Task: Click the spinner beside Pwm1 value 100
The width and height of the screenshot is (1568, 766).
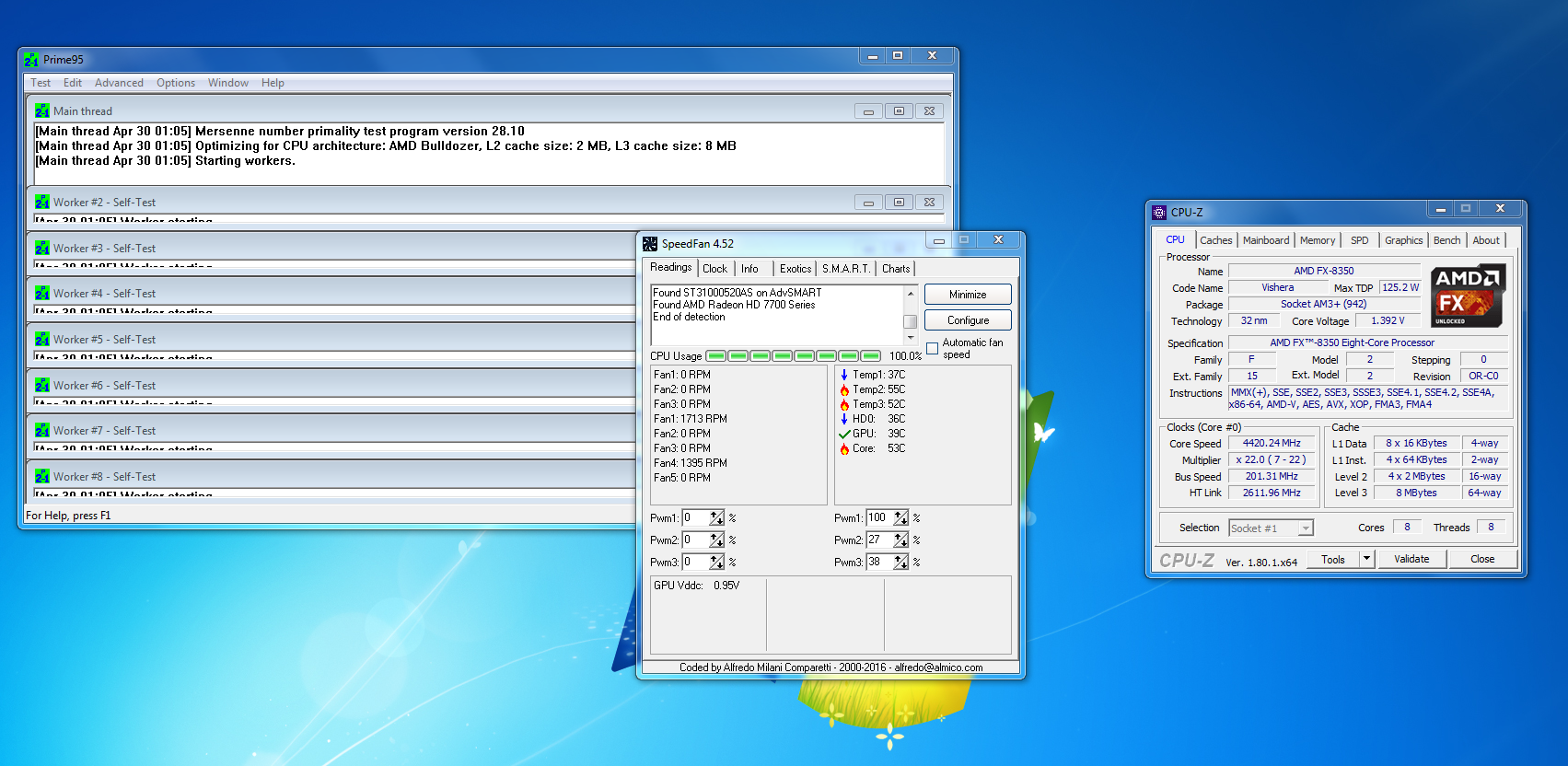Action: pos(900,518)
